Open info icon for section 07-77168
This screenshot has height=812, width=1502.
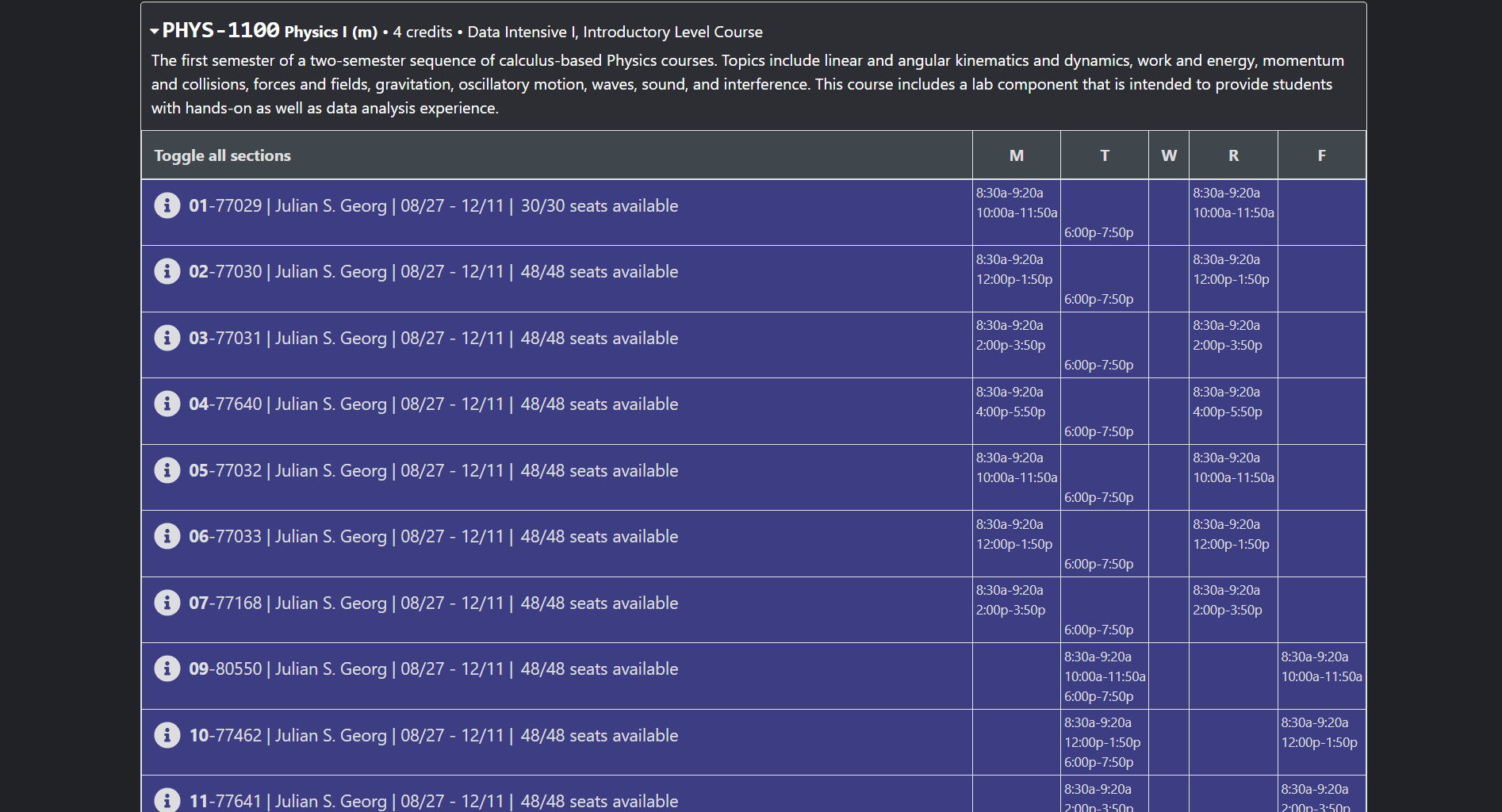(167, 603)
